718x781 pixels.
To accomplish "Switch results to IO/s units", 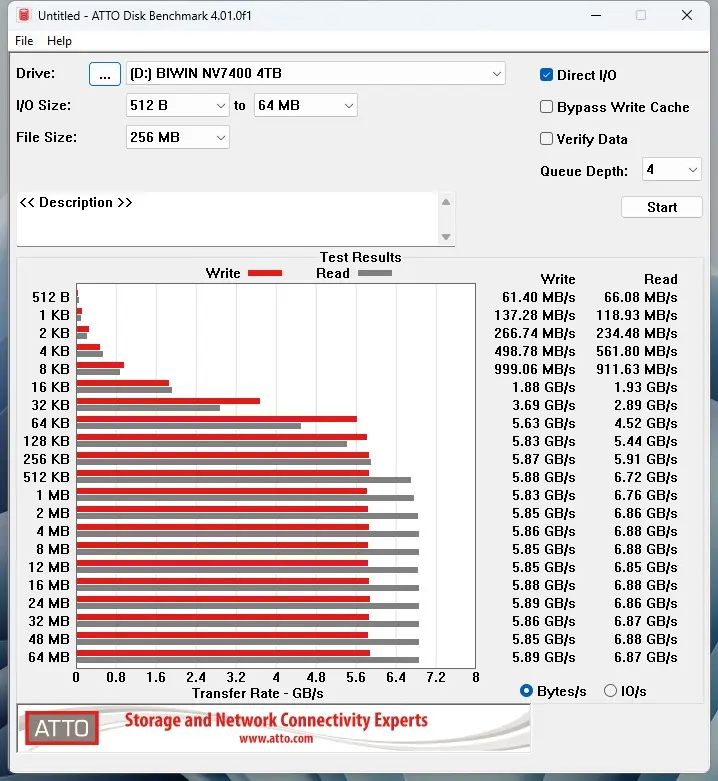I will tap(610, 691).
